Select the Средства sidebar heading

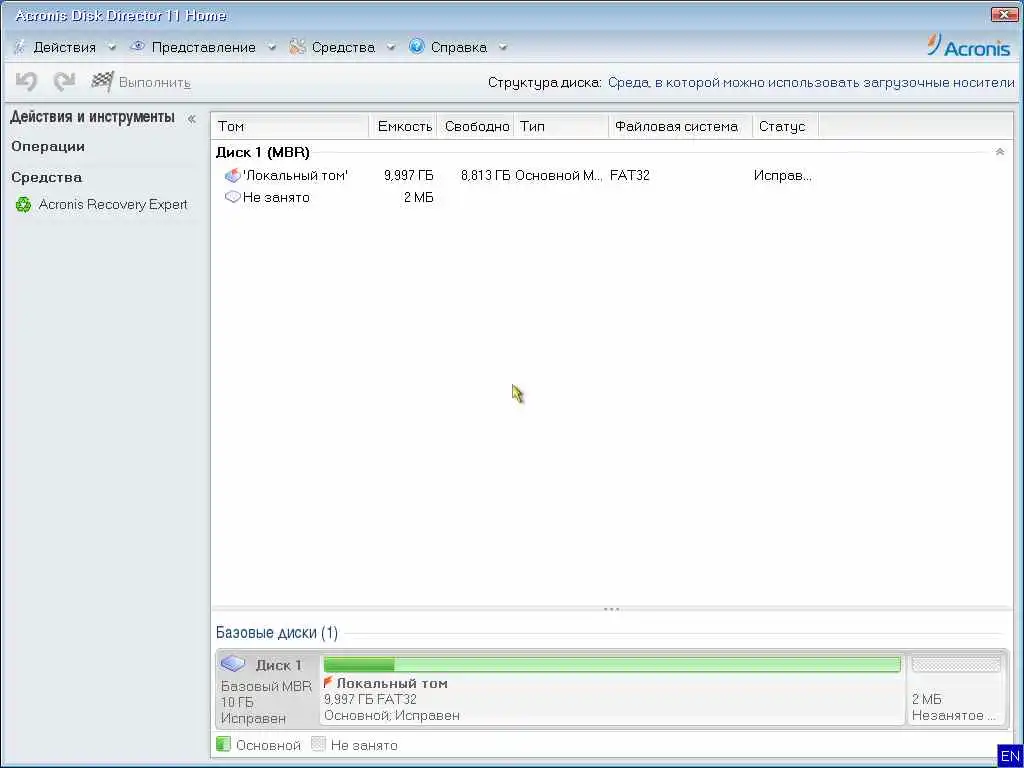click(x=46, y=177)
